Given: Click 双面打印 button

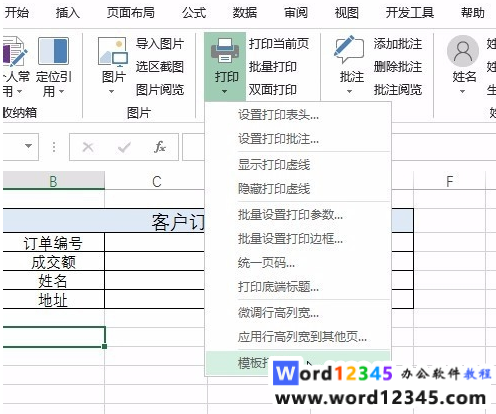Looking at the screenshot, I should point(273,89).
